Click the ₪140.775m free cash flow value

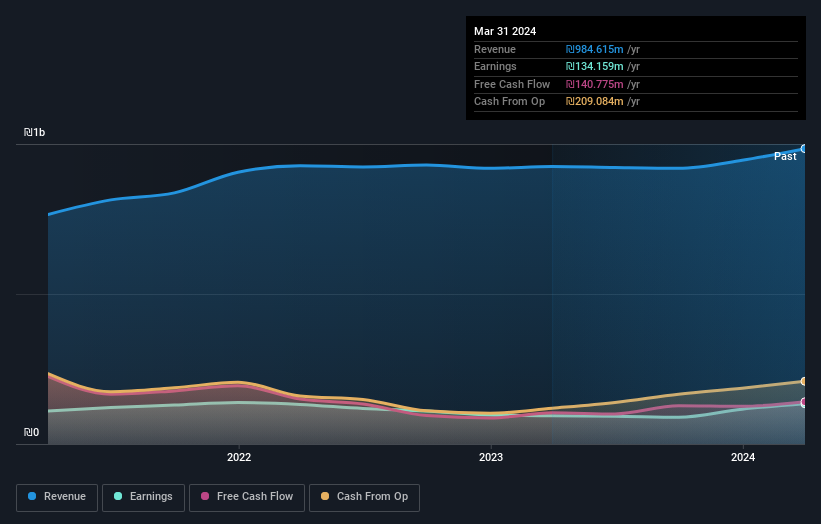click(x=594, y=84)
